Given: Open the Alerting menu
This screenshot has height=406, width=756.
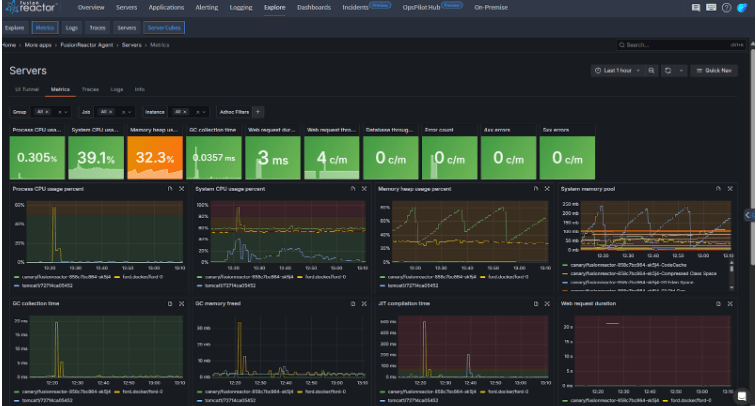Looking at the screenshot, I should (x=207, y=7).
